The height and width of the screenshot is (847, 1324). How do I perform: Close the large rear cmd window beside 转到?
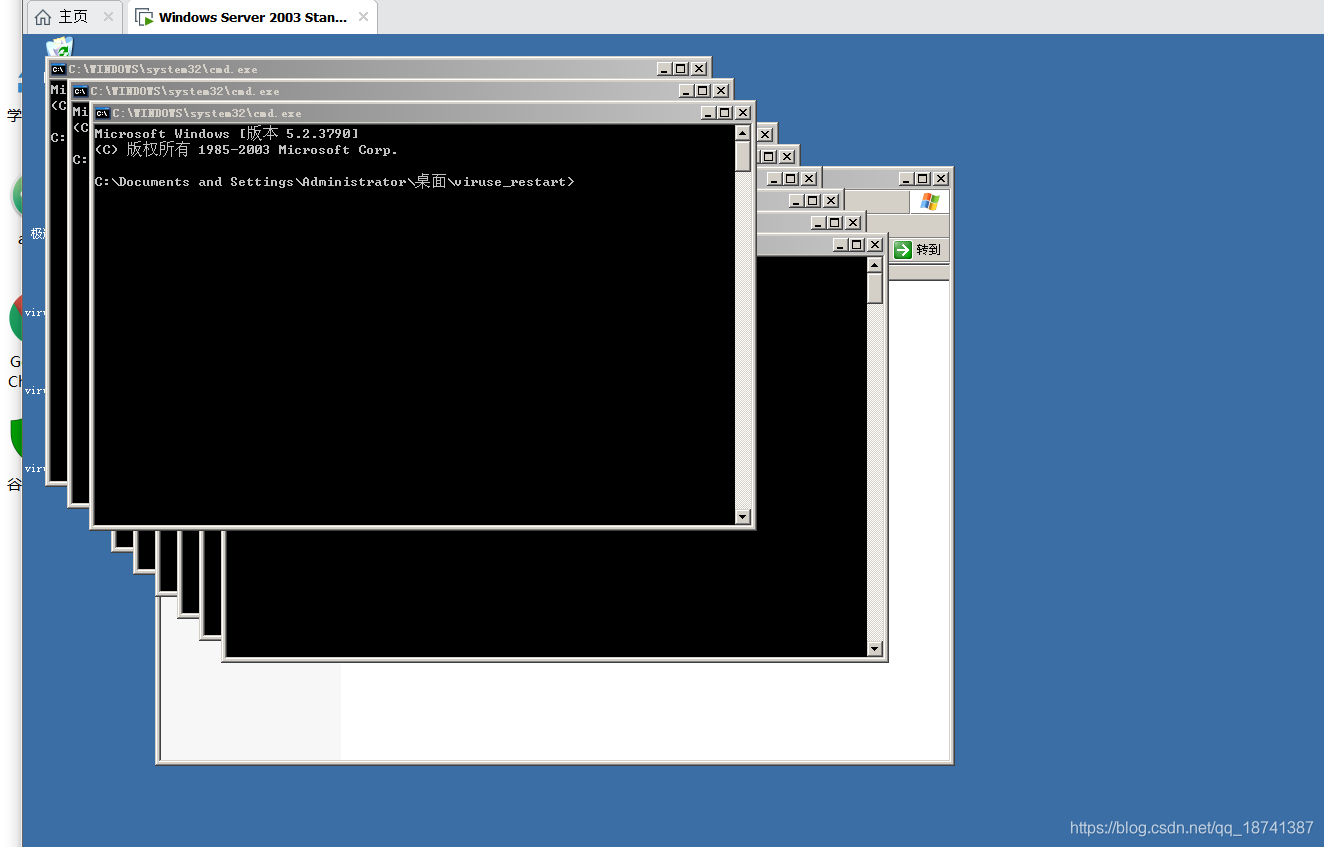click(875, 245)
